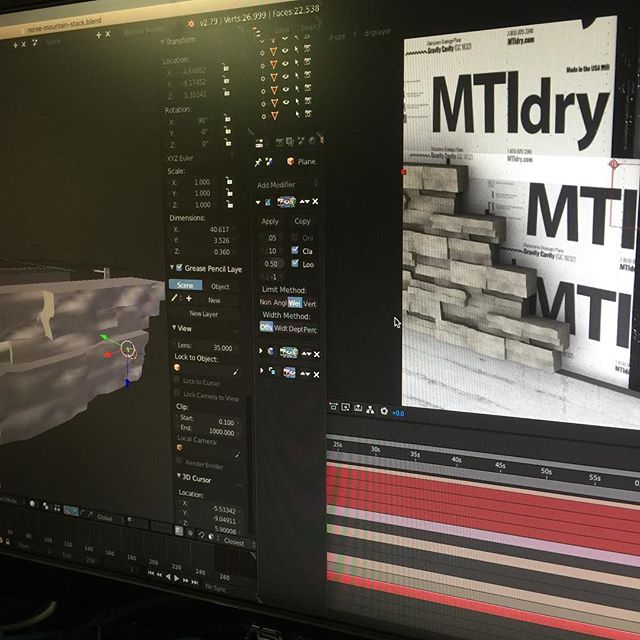
Task: Move the Bevel modifier up the stack
Action: 302,201
